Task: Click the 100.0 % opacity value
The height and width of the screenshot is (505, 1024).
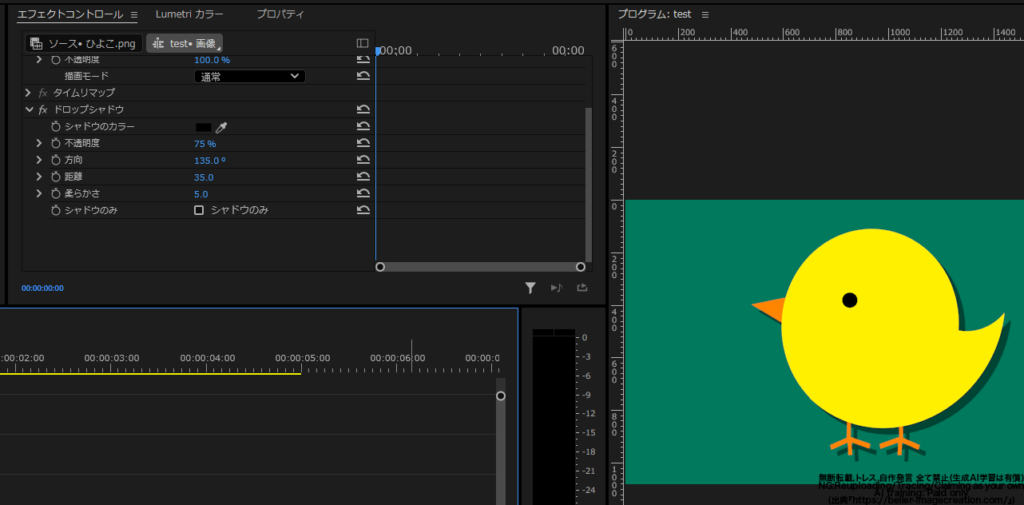Action: pos(212,59)
